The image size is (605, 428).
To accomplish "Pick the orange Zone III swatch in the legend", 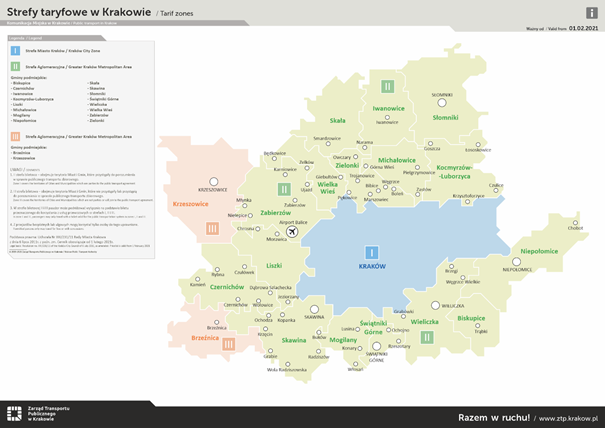I will [x=15, y=135].
